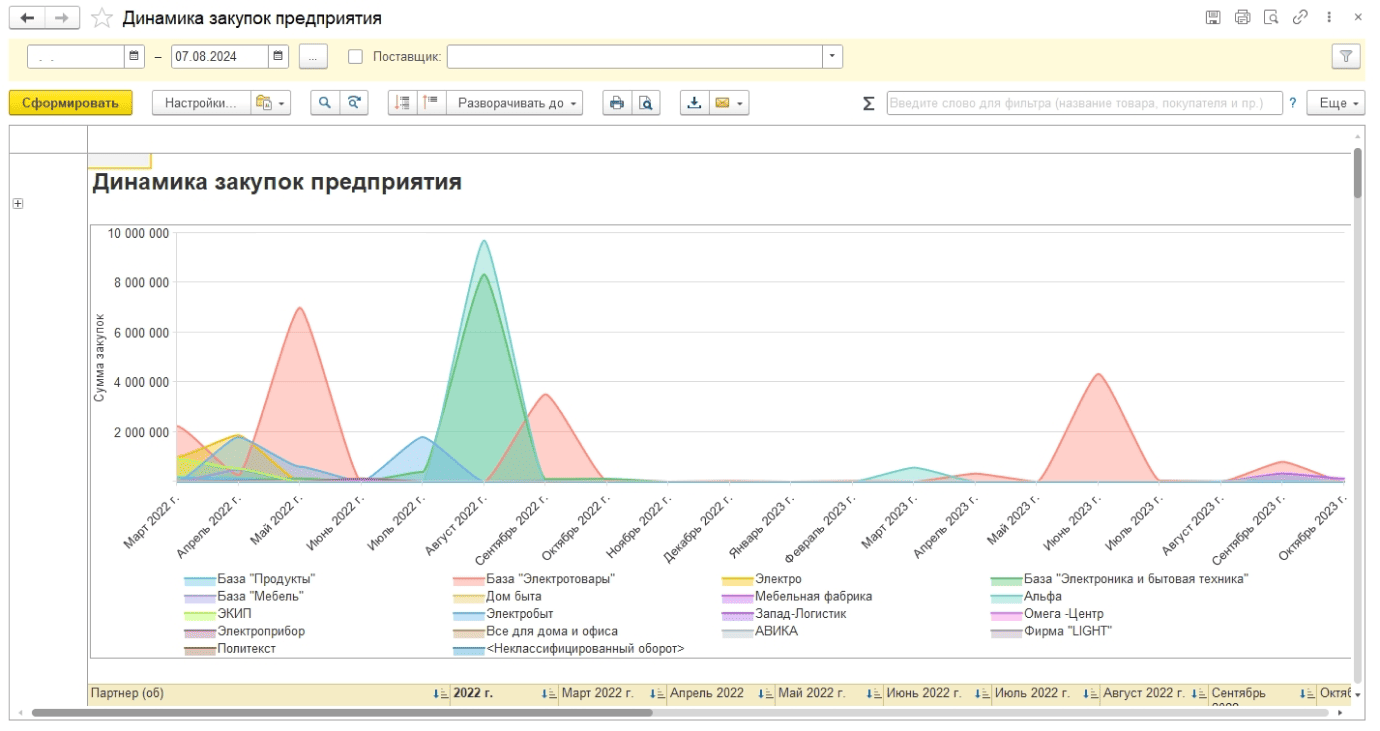The height and width of the screenshot is (731, 1380).
Task: Open the send by email envelope dropdown
Action: (x=729, y=103)
